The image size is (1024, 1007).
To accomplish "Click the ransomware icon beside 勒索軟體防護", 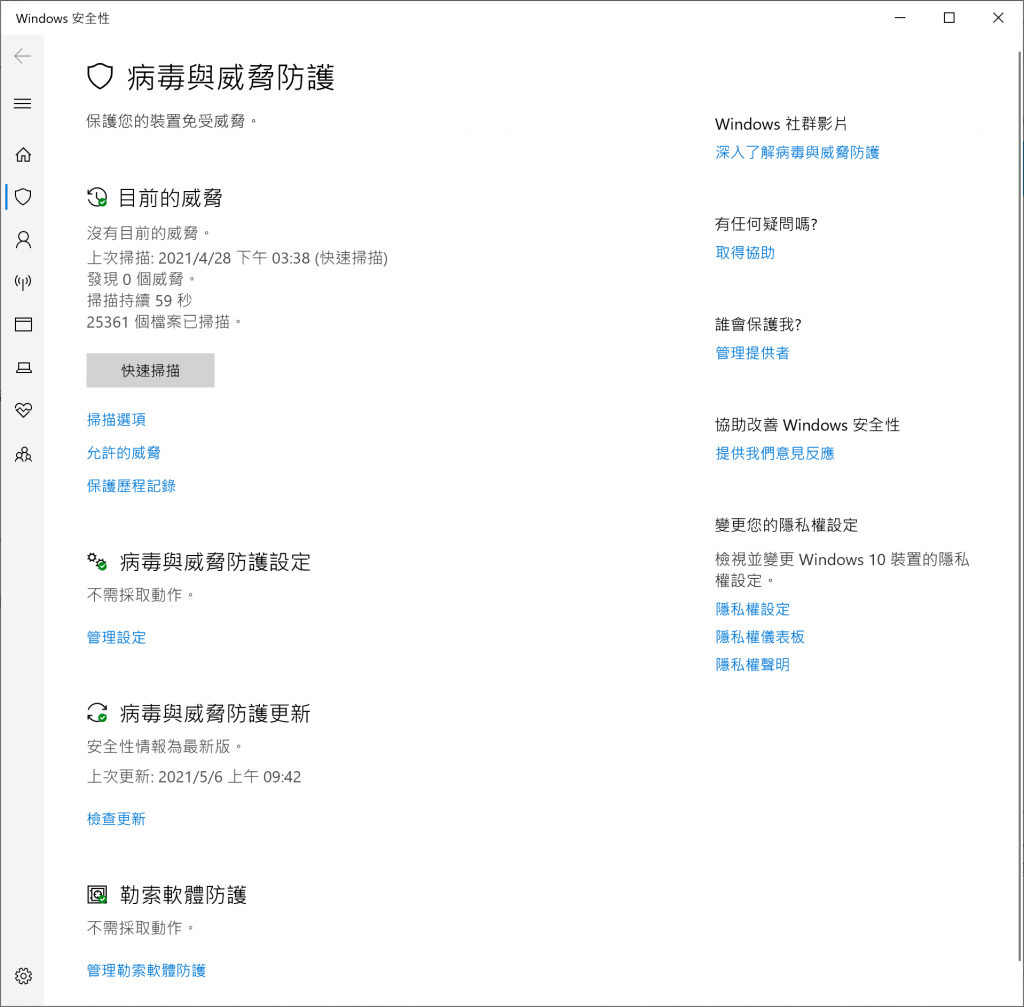I will (x=97, y=894).
